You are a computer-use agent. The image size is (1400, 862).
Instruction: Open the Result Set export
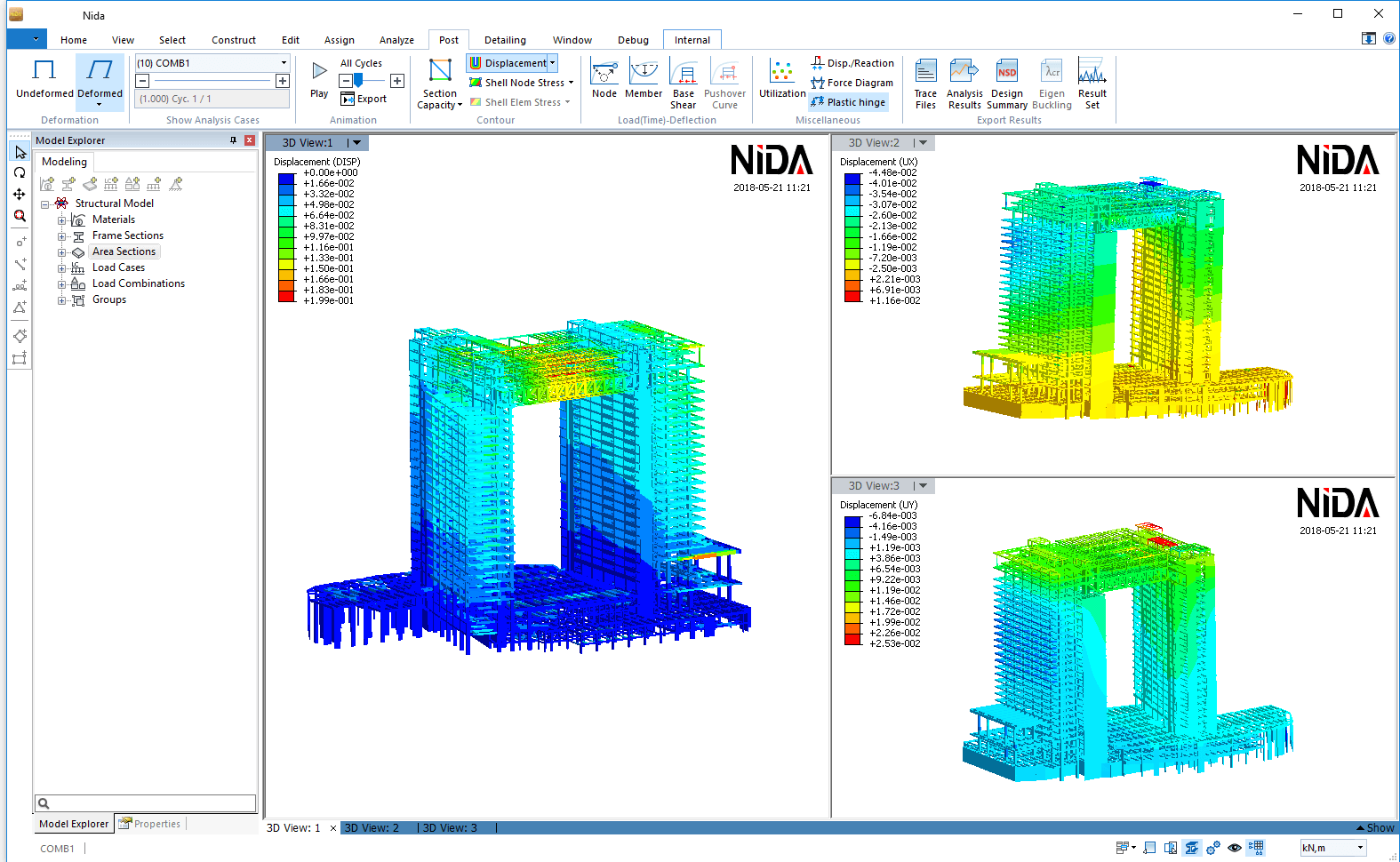1092,84
